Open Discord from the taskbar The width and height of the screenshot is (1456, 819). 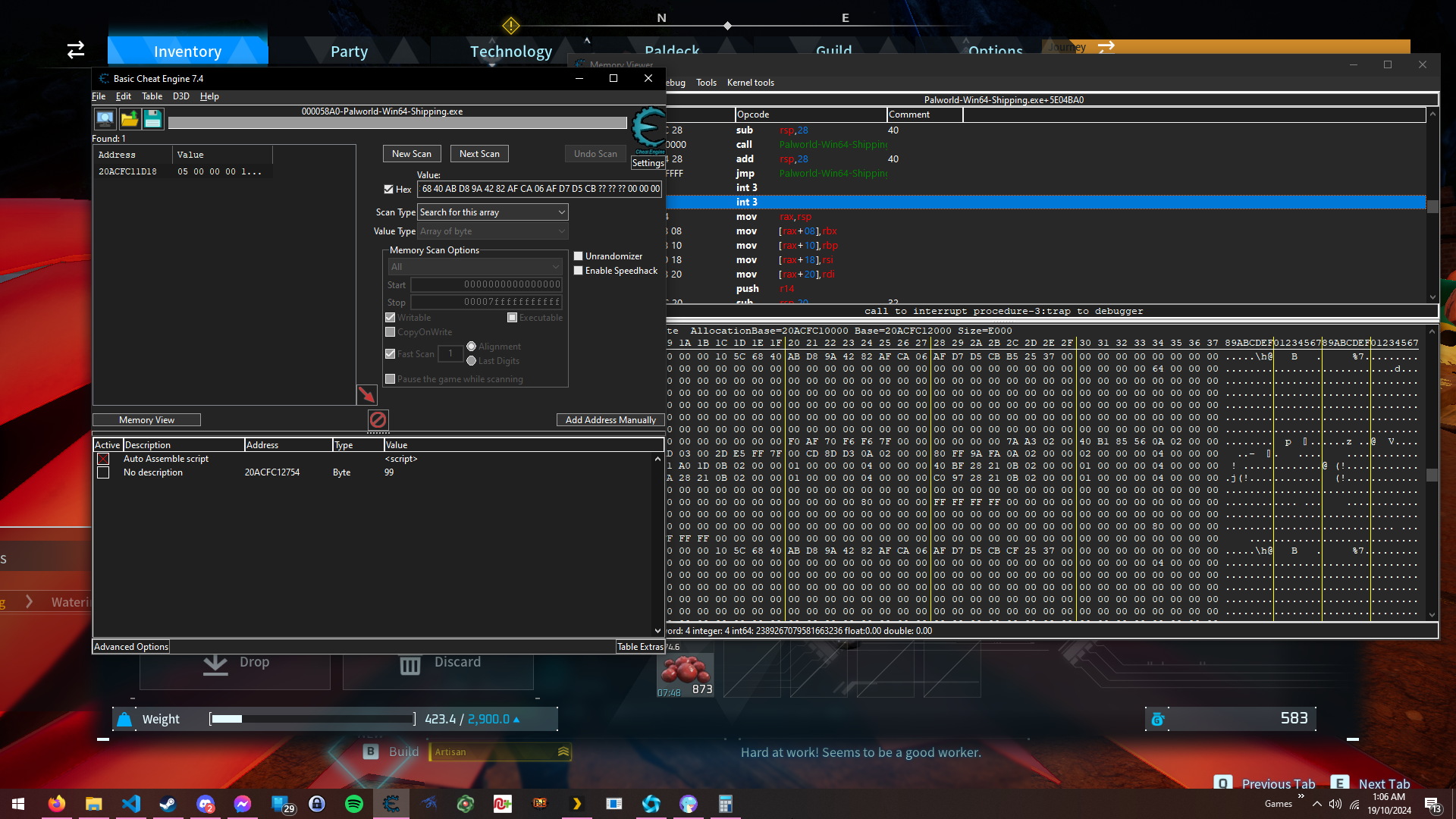point(206,804)
